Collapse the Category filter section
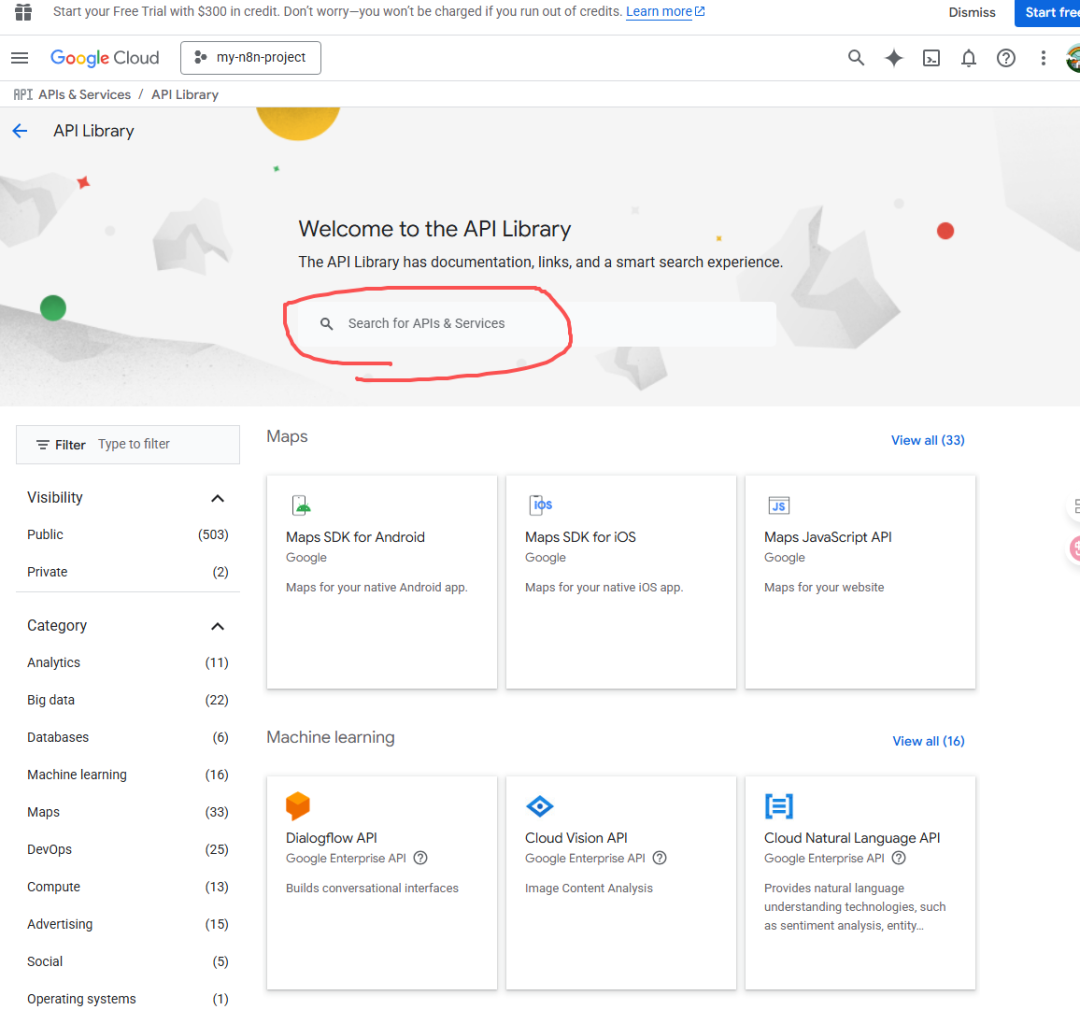1080x1024 pixels. click(217, 626)
